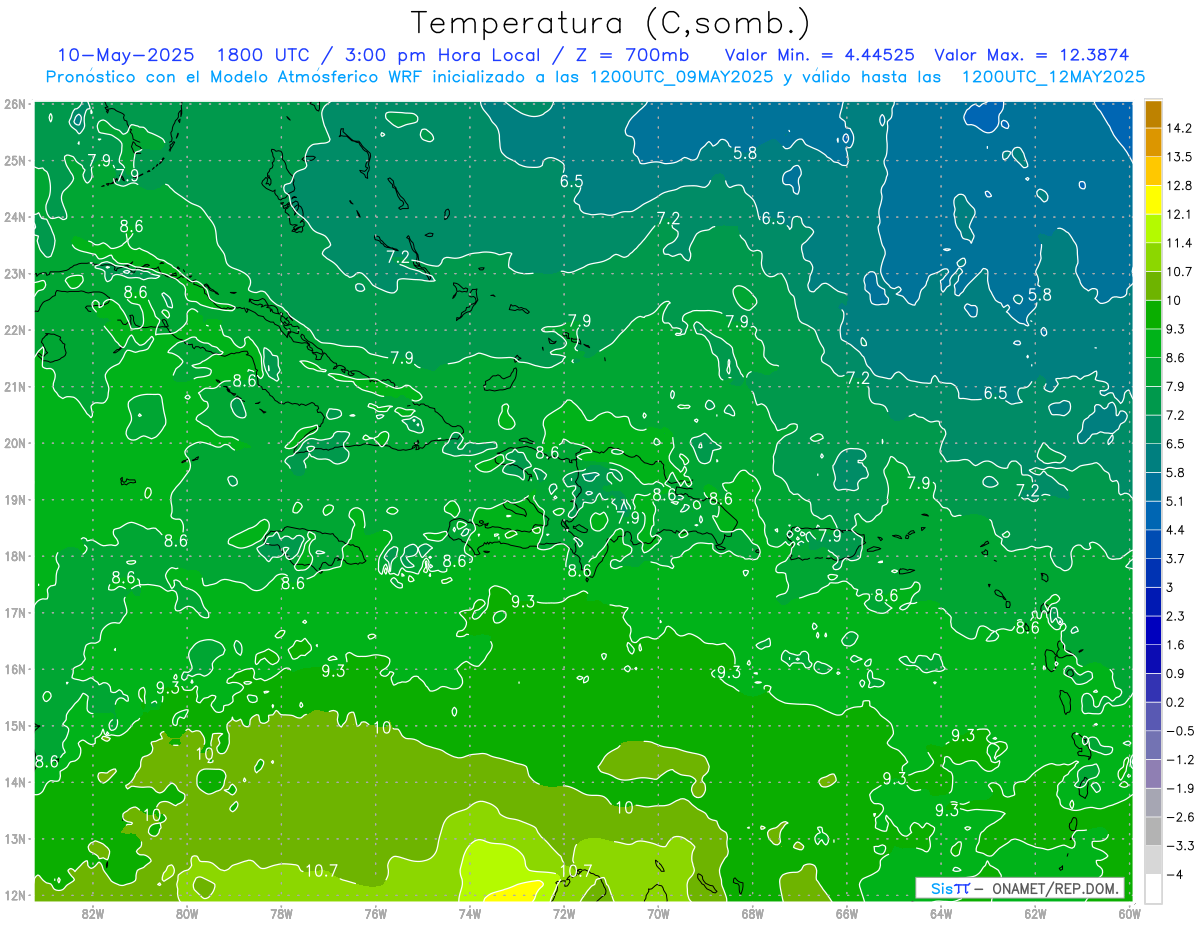Click the '1.6' colorbar label
Viewport: 1200px width, 927px height.
pos(1175,644)
